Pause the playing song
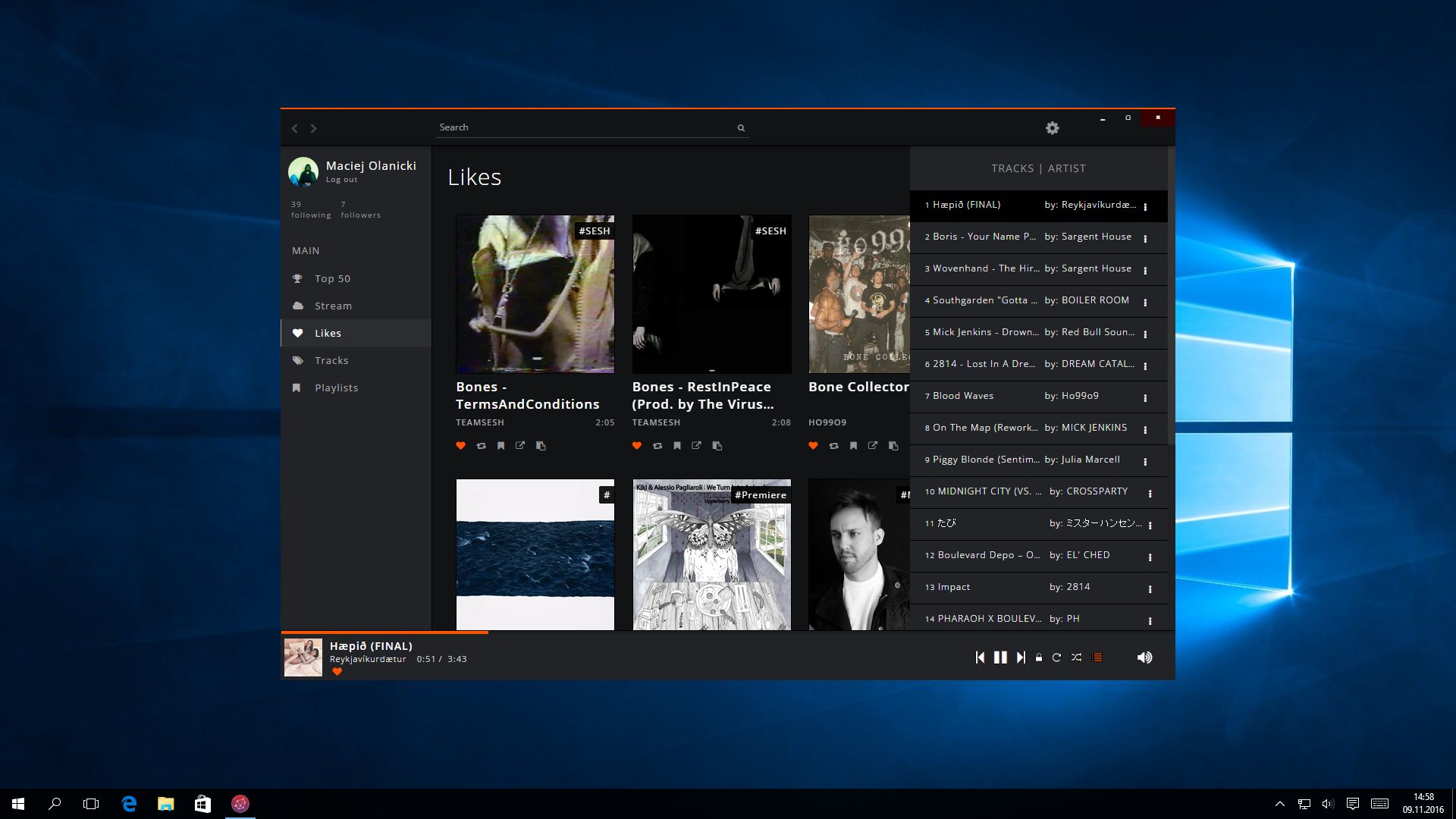The height and width of the screenshot is (819, 1456). (1000, 657)
